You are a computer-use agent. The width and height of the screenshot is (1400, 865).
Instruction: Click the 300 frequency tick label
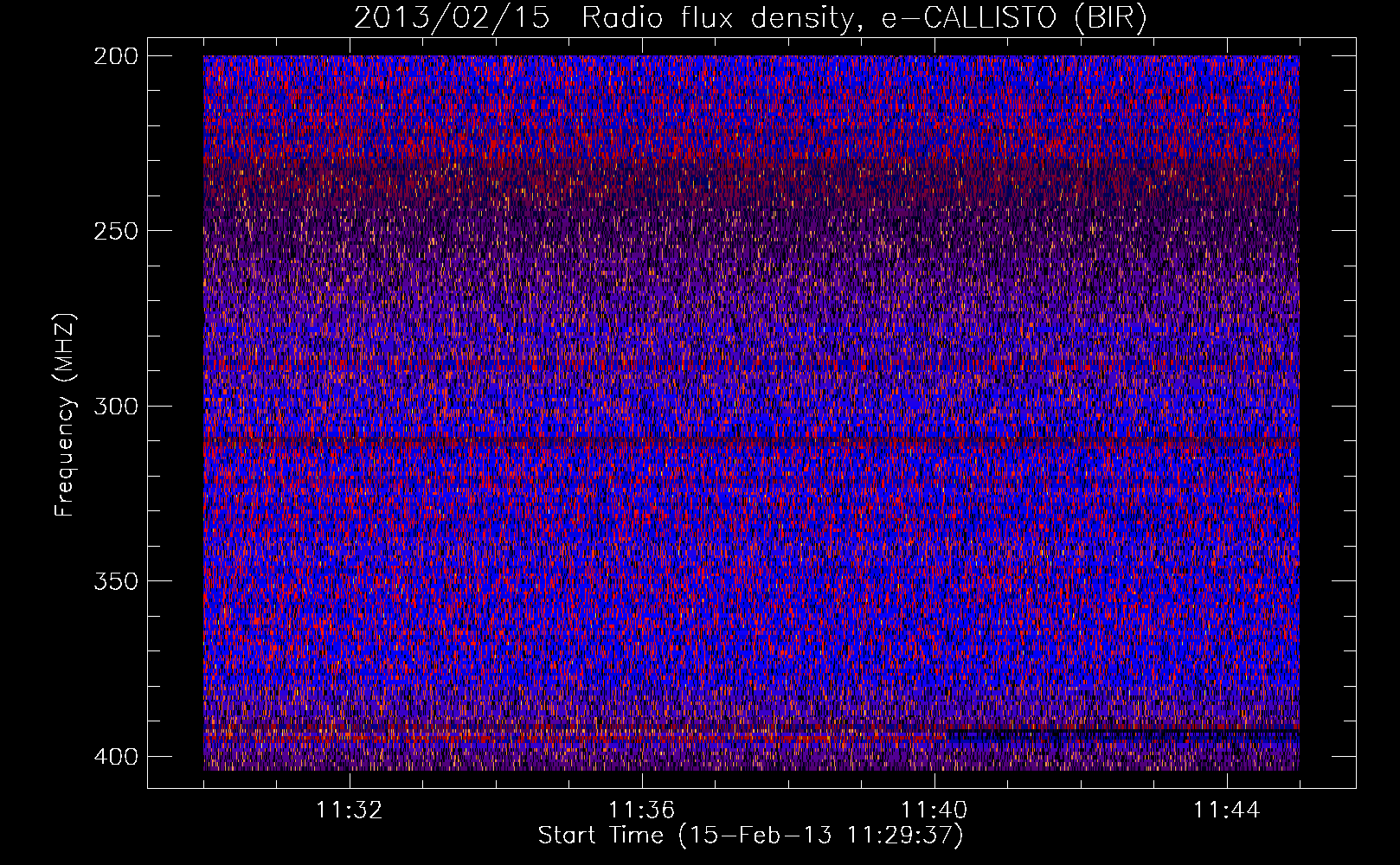(115, 406)
